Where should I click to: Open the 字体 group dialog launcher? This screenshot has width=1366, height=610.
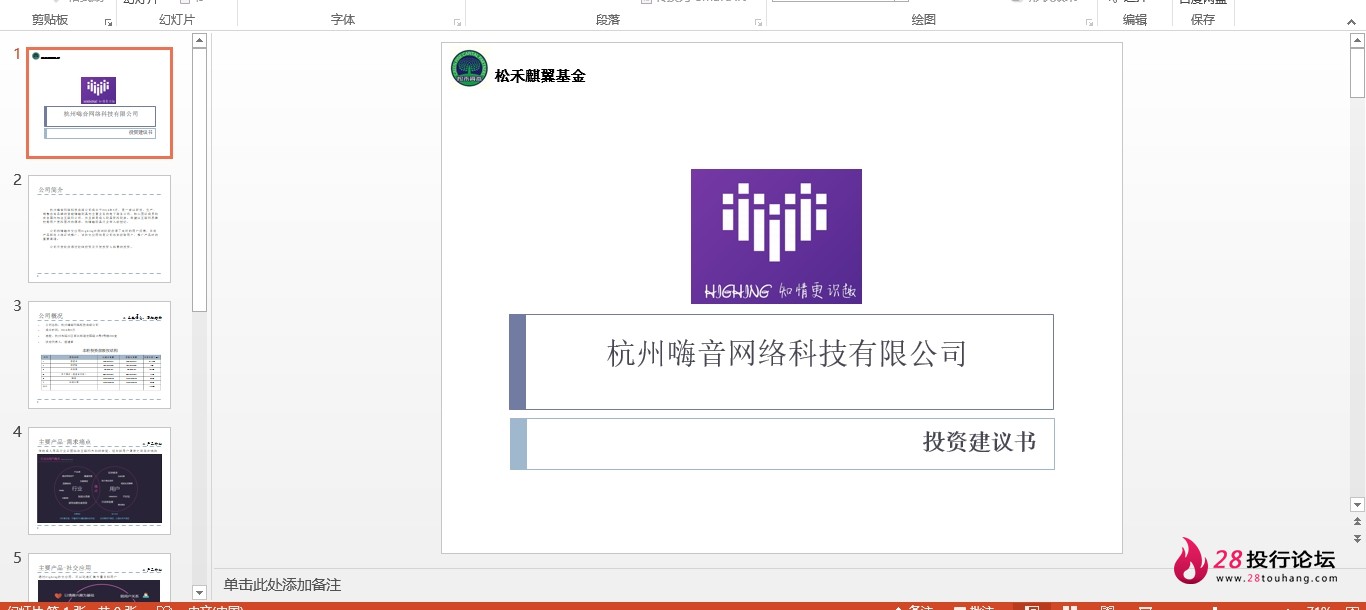(x=457, y=21)
